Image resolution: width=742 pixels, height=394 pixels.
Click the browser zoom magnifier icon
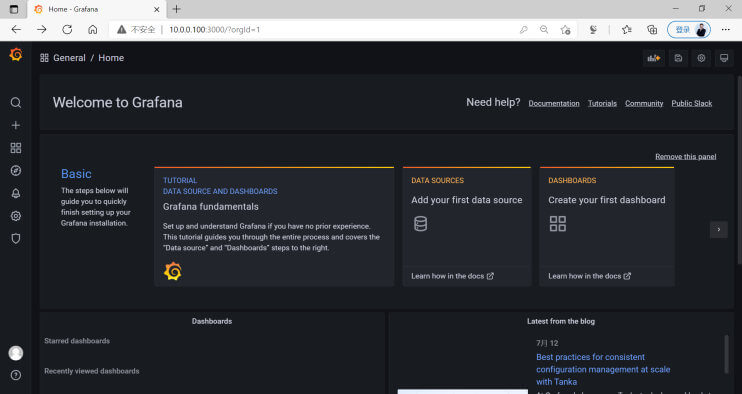click(x=544, y=30)
